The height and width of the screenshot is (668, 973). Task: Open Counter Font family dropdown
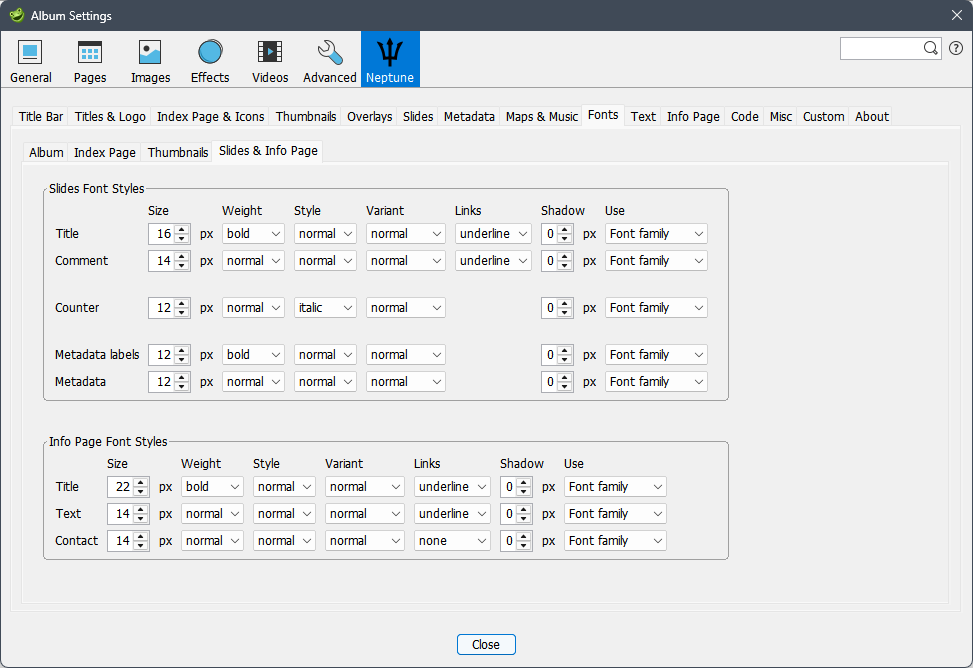pos(657,308)
